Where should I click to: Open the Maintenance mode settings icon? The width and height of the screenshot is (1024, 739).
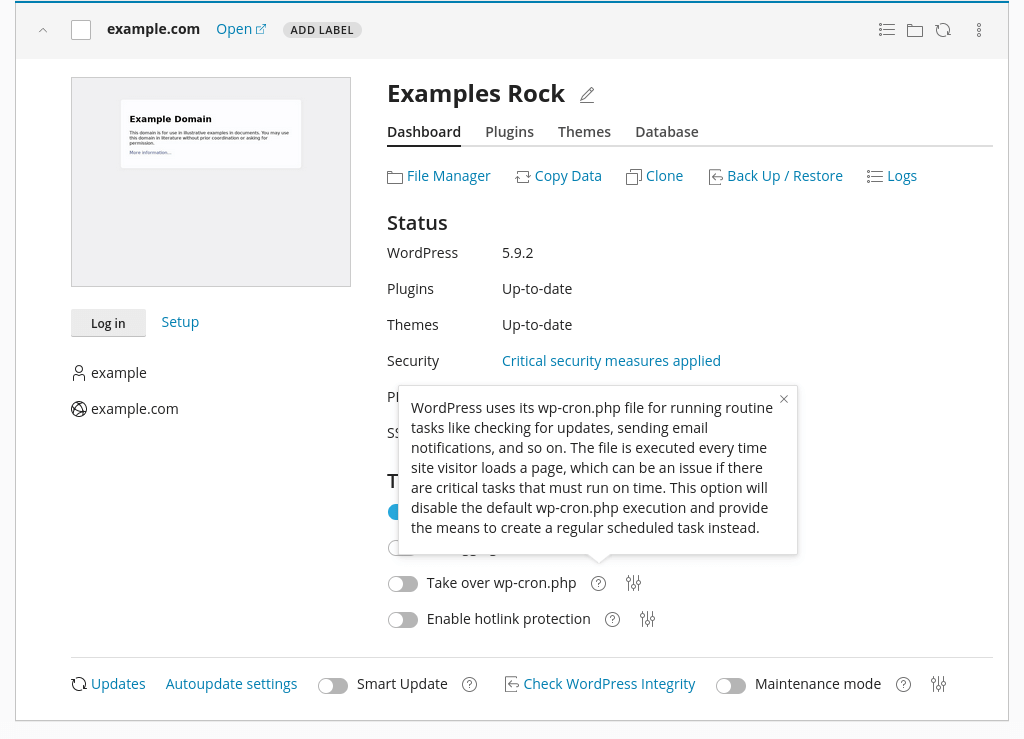tap(938, 684)
